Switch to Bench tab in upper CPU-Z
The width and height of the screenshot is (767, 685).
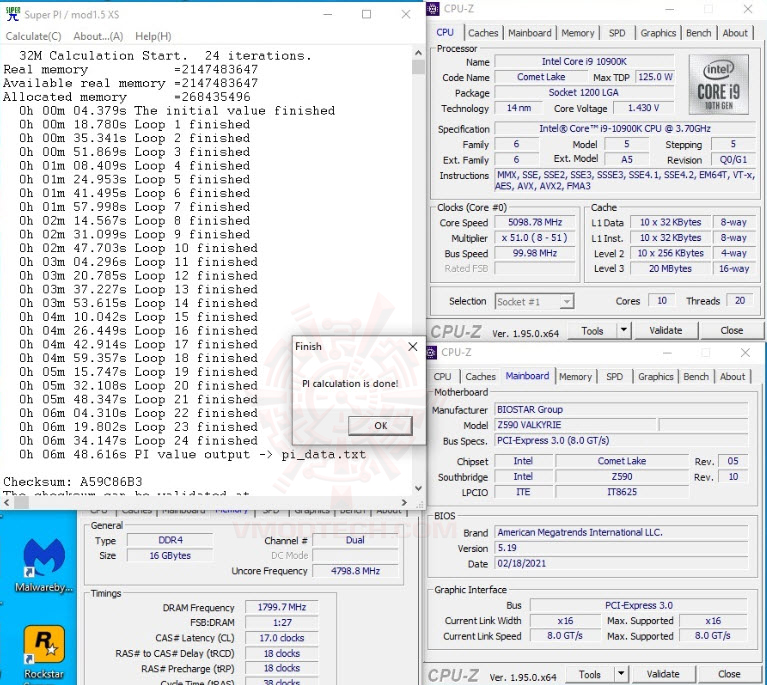coord(698,33)
